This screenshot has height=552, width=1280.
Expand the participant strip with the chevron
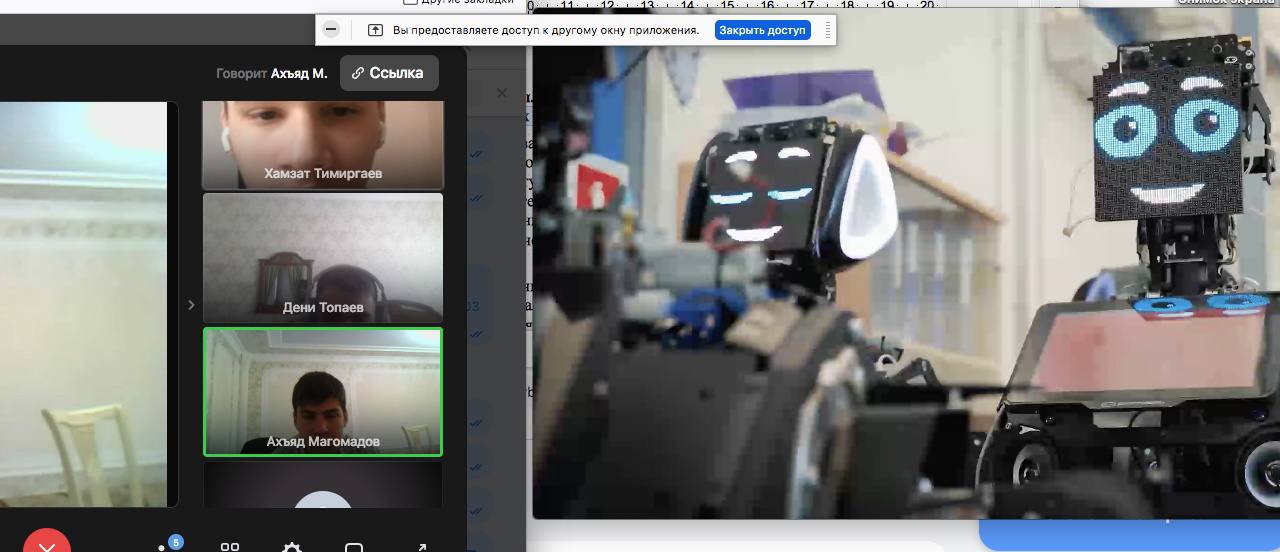click(x=191, y=305)
